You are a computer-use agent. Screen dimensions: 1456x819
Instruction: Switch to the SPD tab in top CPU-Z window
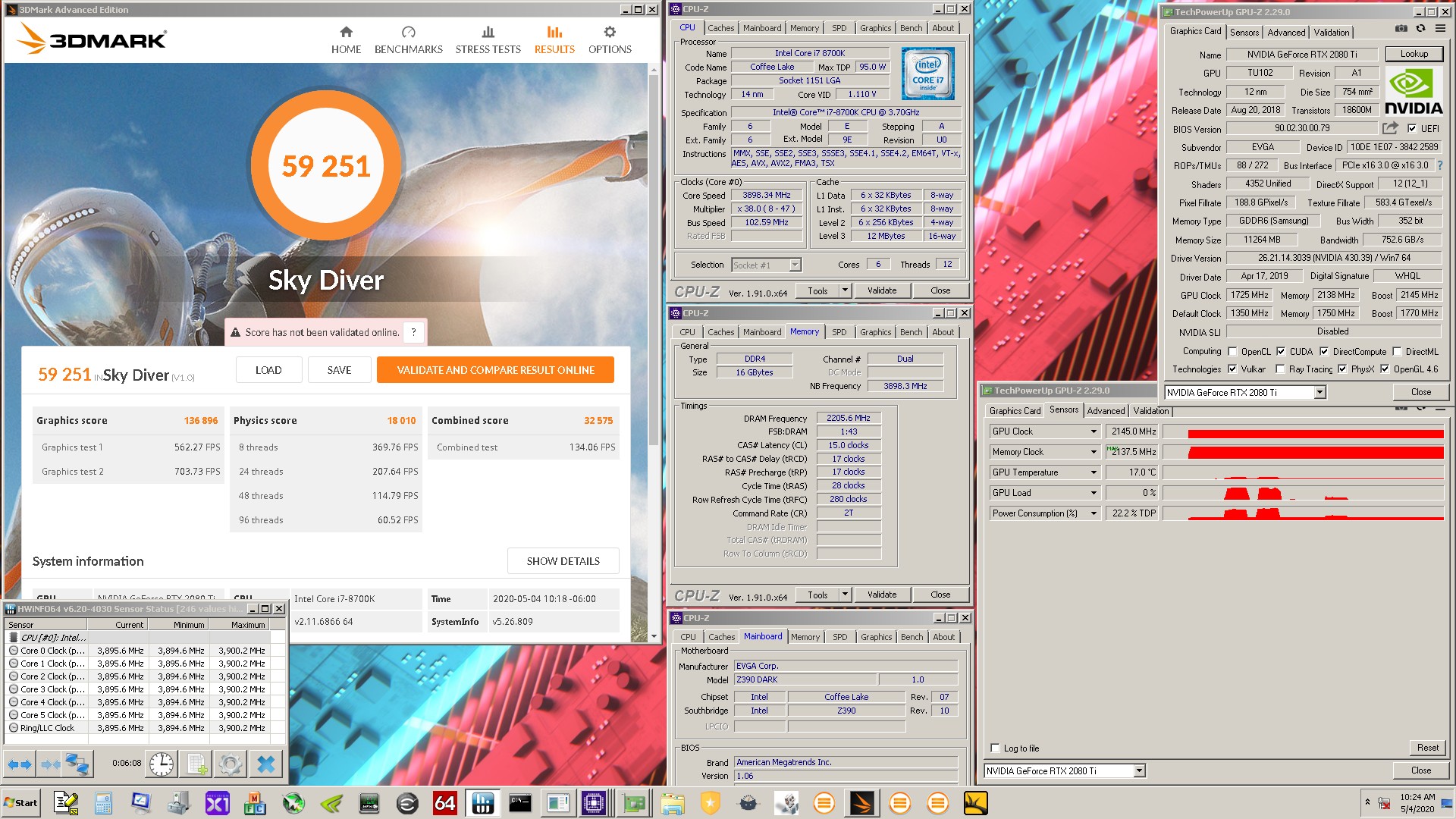pos(839,28)
